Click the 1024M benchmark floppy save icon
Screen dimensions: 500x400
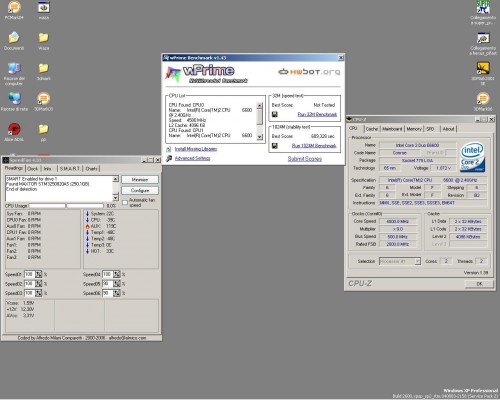(275, 146)
